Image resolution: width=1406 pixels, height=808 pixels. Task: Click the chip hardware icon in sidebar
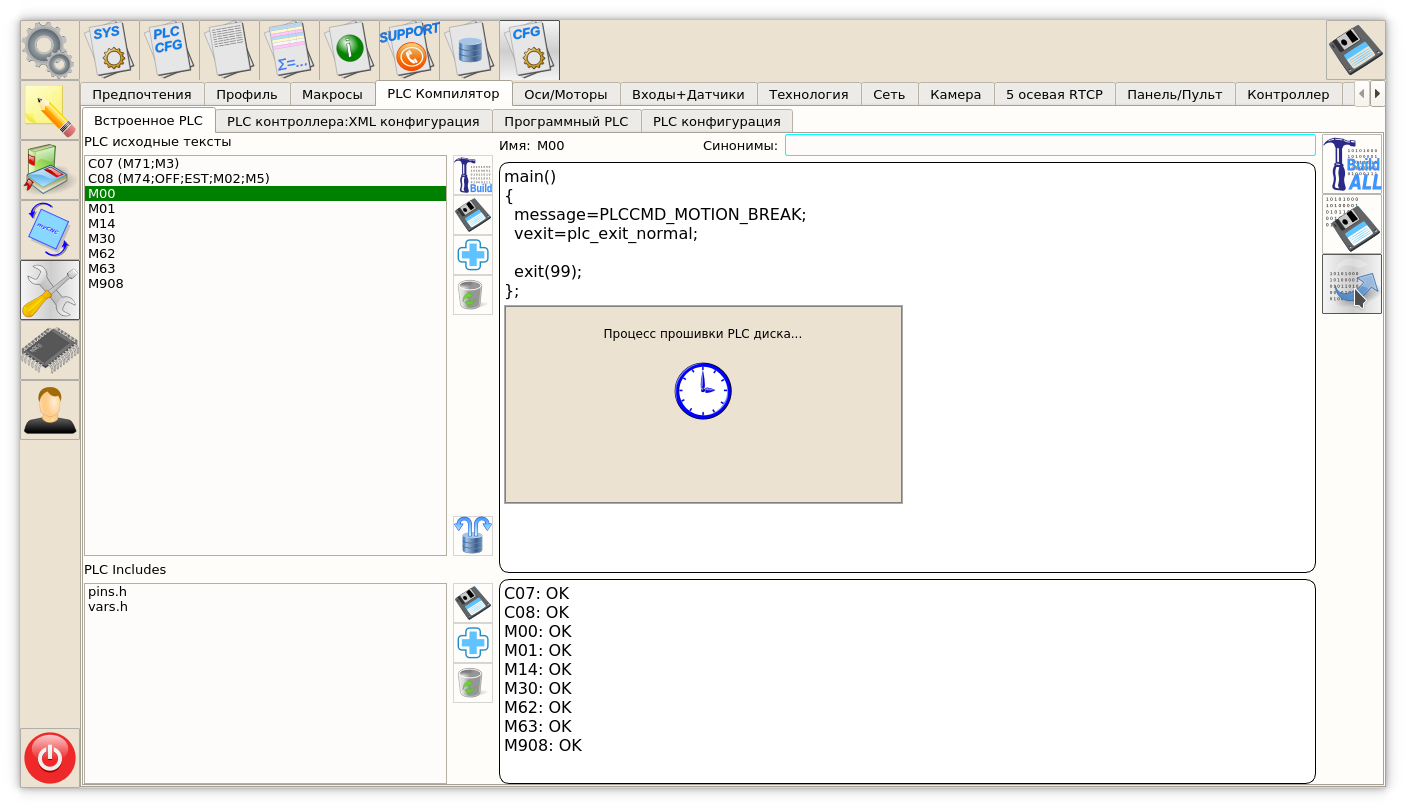[50, 350]
